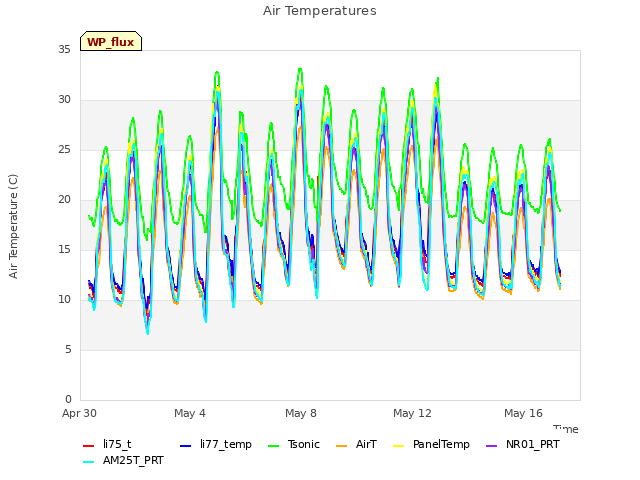This screenshot has width=640, height=480.
Task: Click the 0 y-axis tick label
Action: click(68, 399)
